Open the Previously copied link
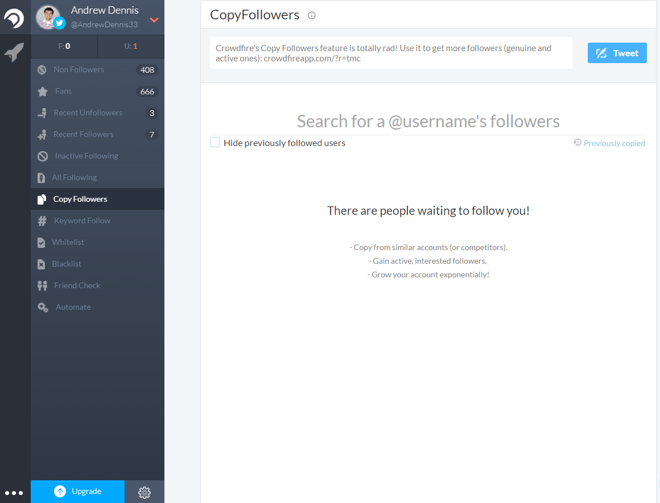This screenshot has height=503, width=660. (x=614, y=144)
